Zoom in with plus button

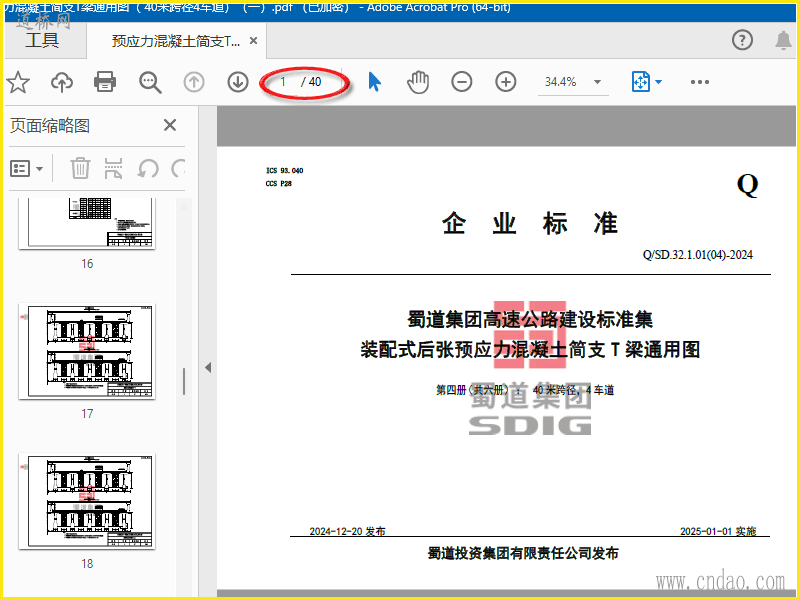(506, 82)
